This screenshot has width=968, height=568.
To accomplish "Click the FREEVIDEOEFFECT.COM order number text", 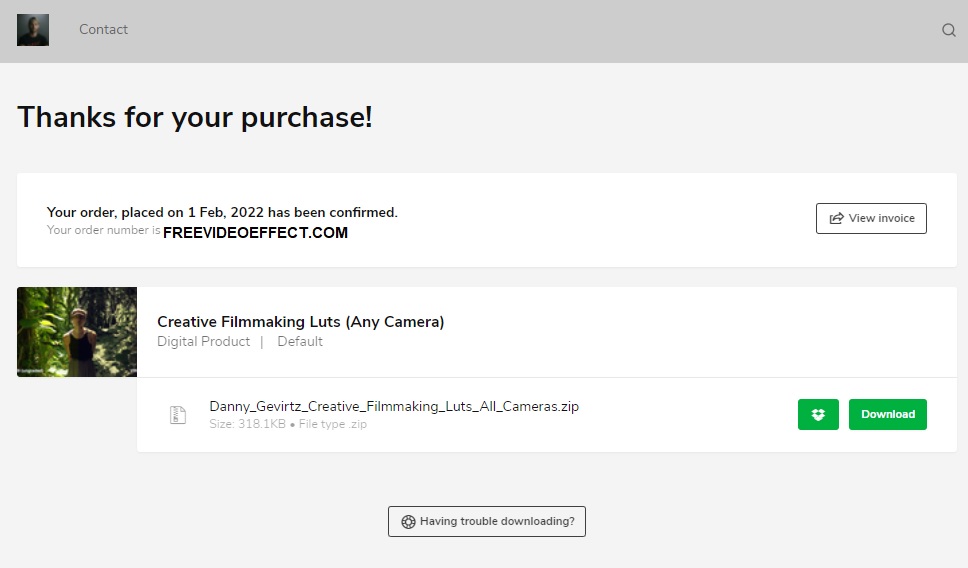I will 255,233.
